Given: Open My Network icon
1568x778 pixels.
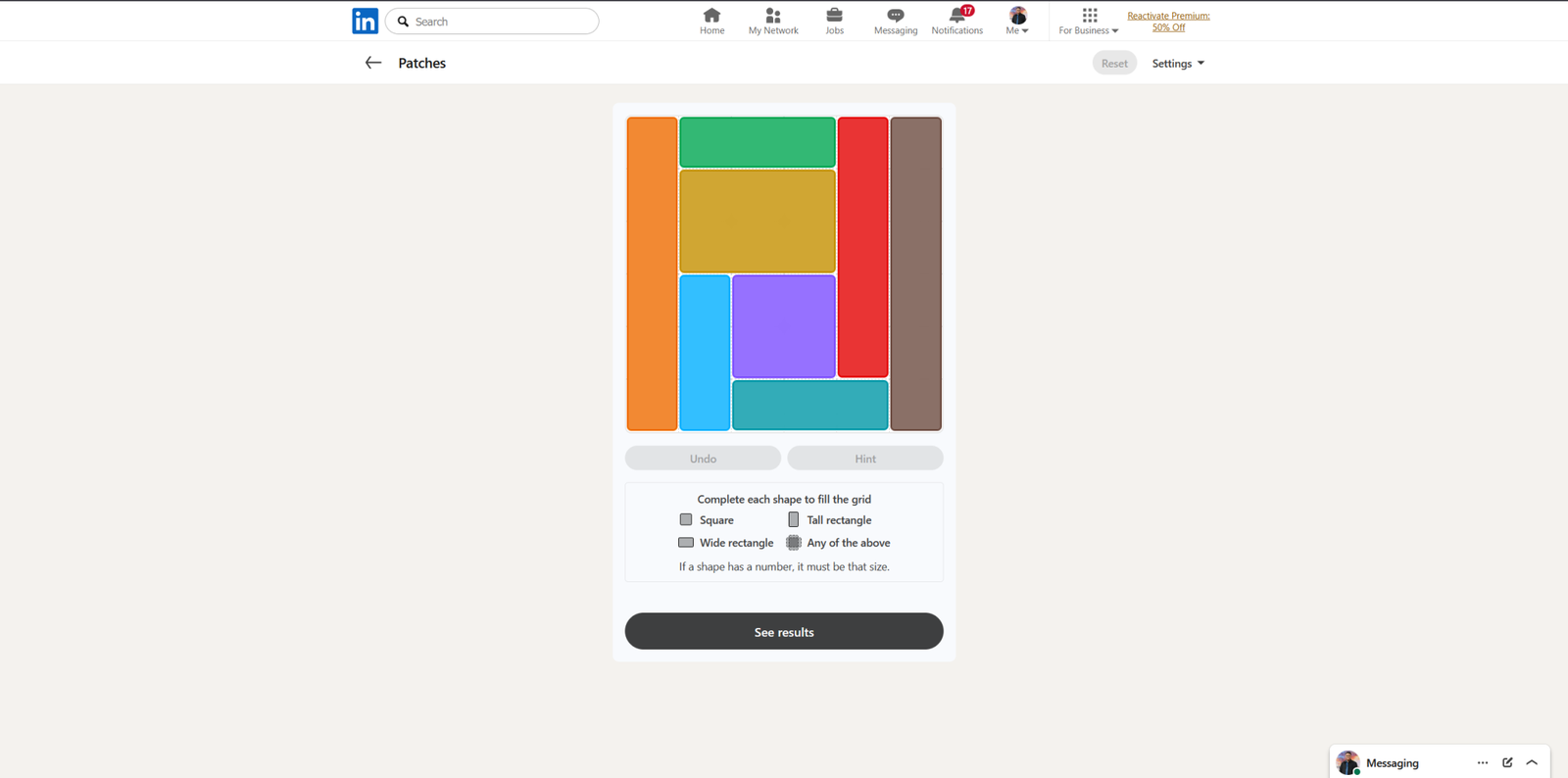Looking at the screenshot, I should 772,16.
